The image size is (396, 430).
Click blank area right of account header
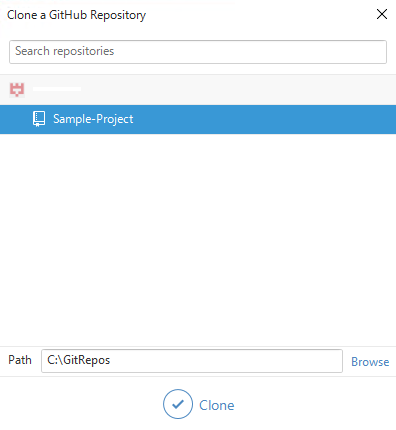[x=233, y=89]
